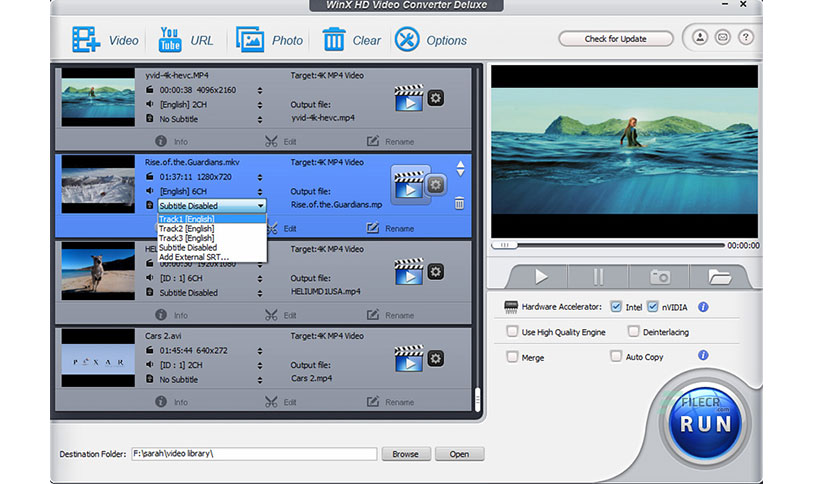View Hardware Accelerator info icon
Viewport: 836px width, 484px height.
coord(703,307)
